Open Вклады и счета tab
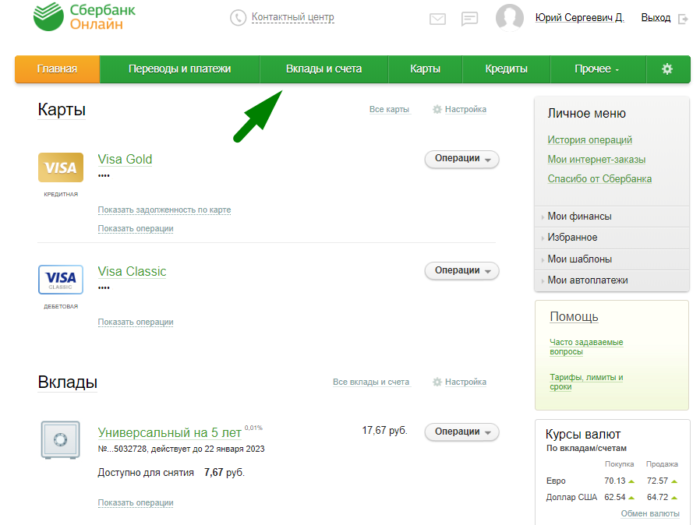700x525 pixels. 323,69
